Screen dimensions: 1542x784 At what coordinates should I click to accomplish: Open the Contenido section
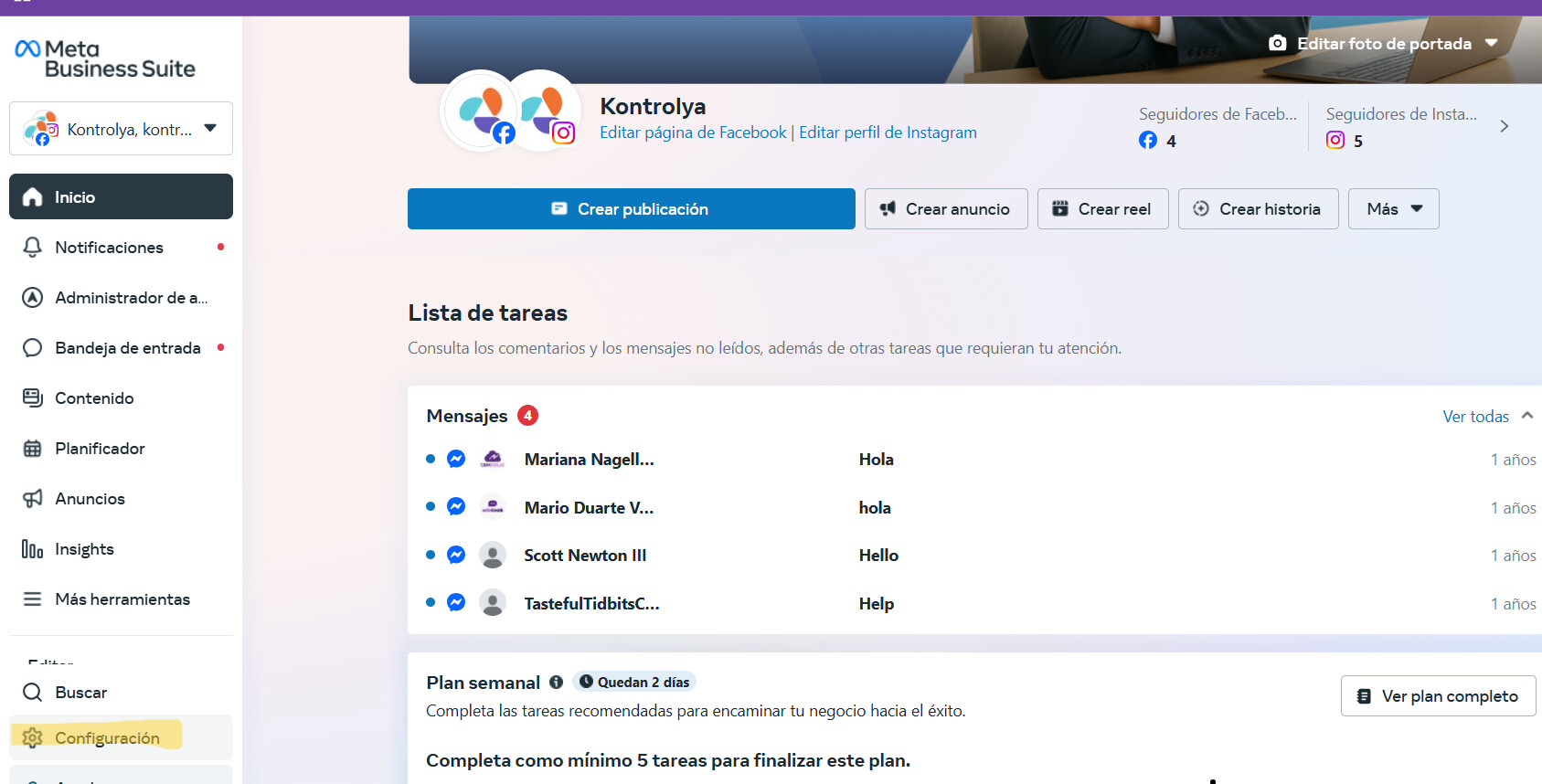[x=121, y=397]
